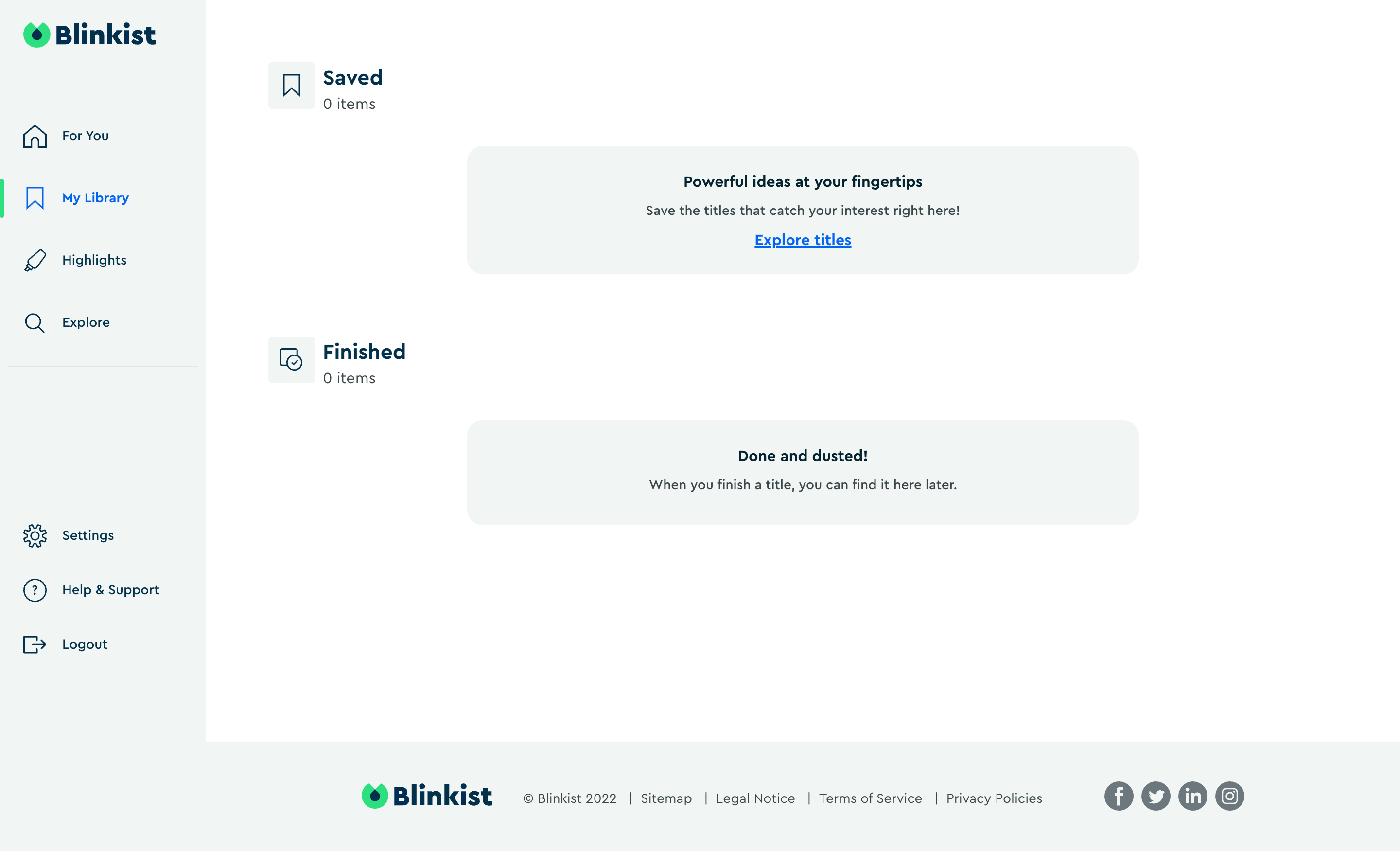
Task: Click the Blinkist logo in the sidebar
Action: pyautogui.click(x=89, y=35)
